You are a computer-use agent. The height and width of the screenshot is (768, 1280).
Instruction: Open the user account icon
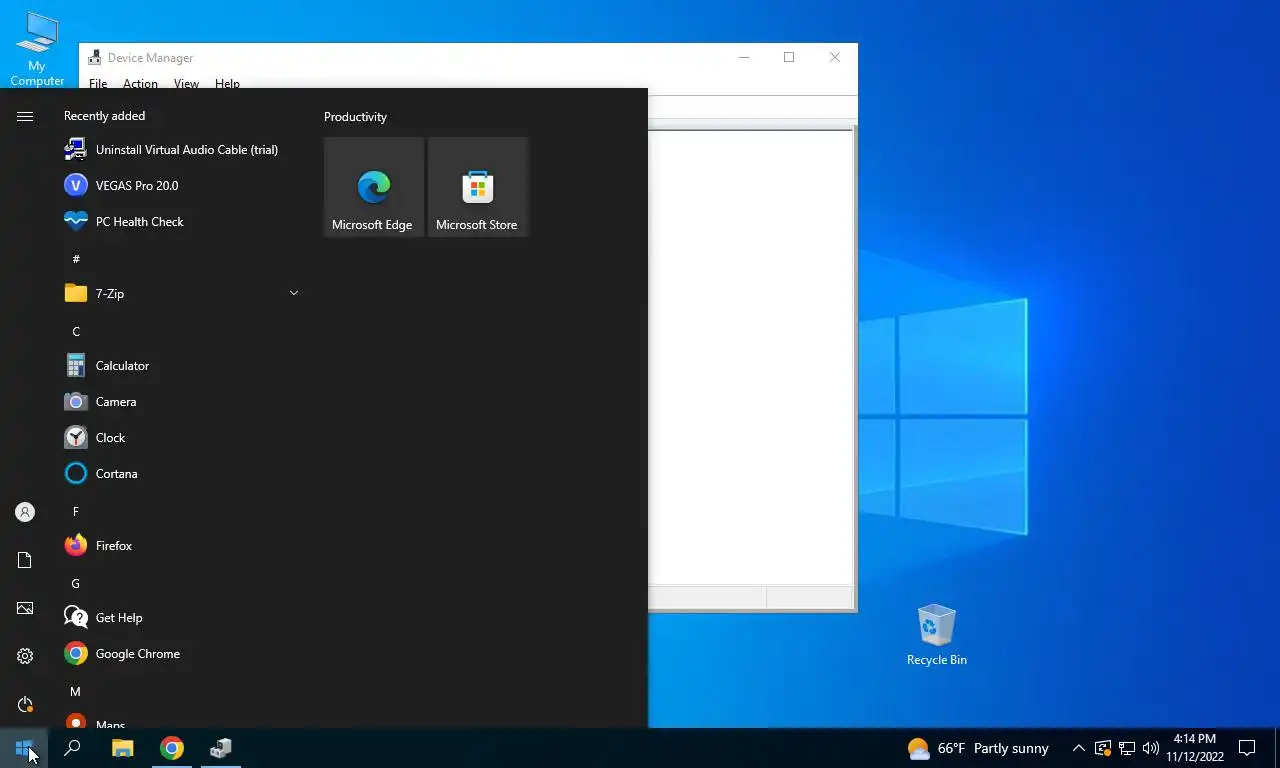(25, 512)
